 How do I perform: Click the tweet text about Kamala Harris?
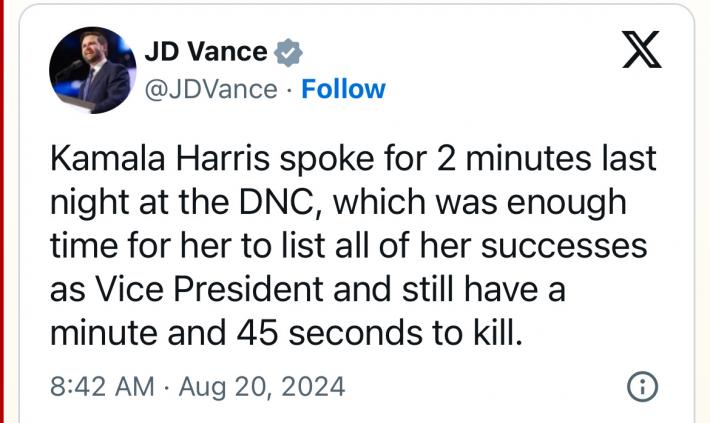[x=353, y=246]
